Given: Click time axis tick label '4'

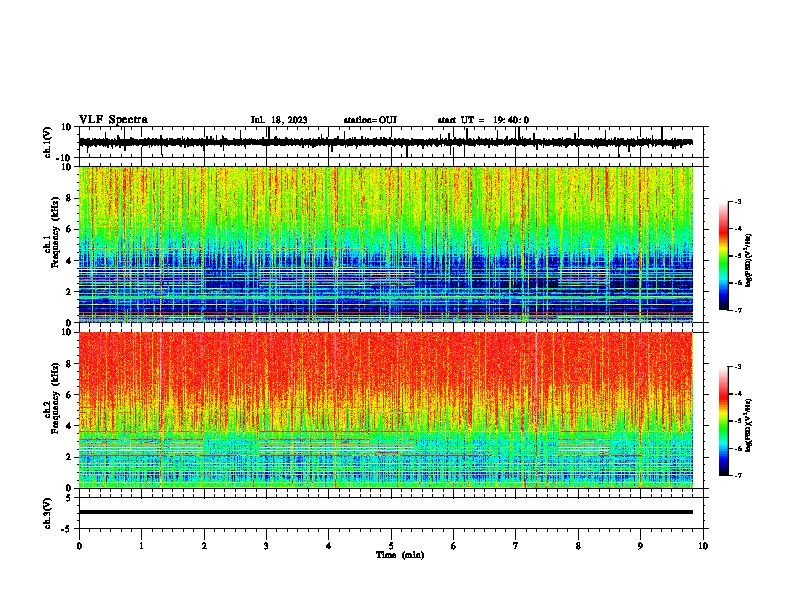Looking at the screenshot, I should 329,546.
